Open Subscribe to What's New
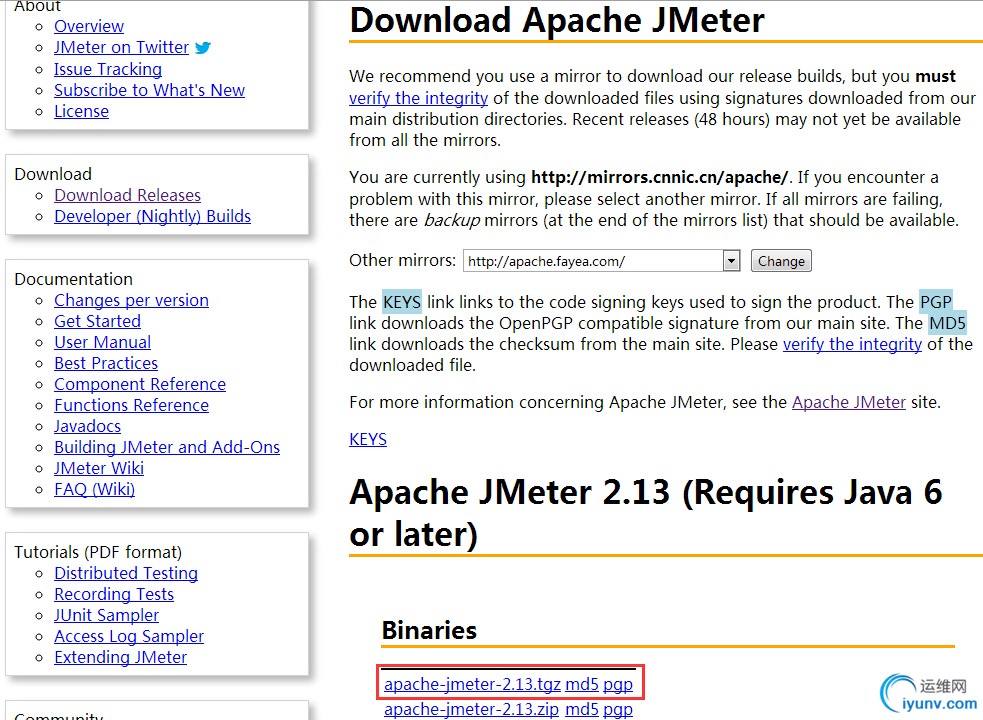 click(x=149, y=90)
